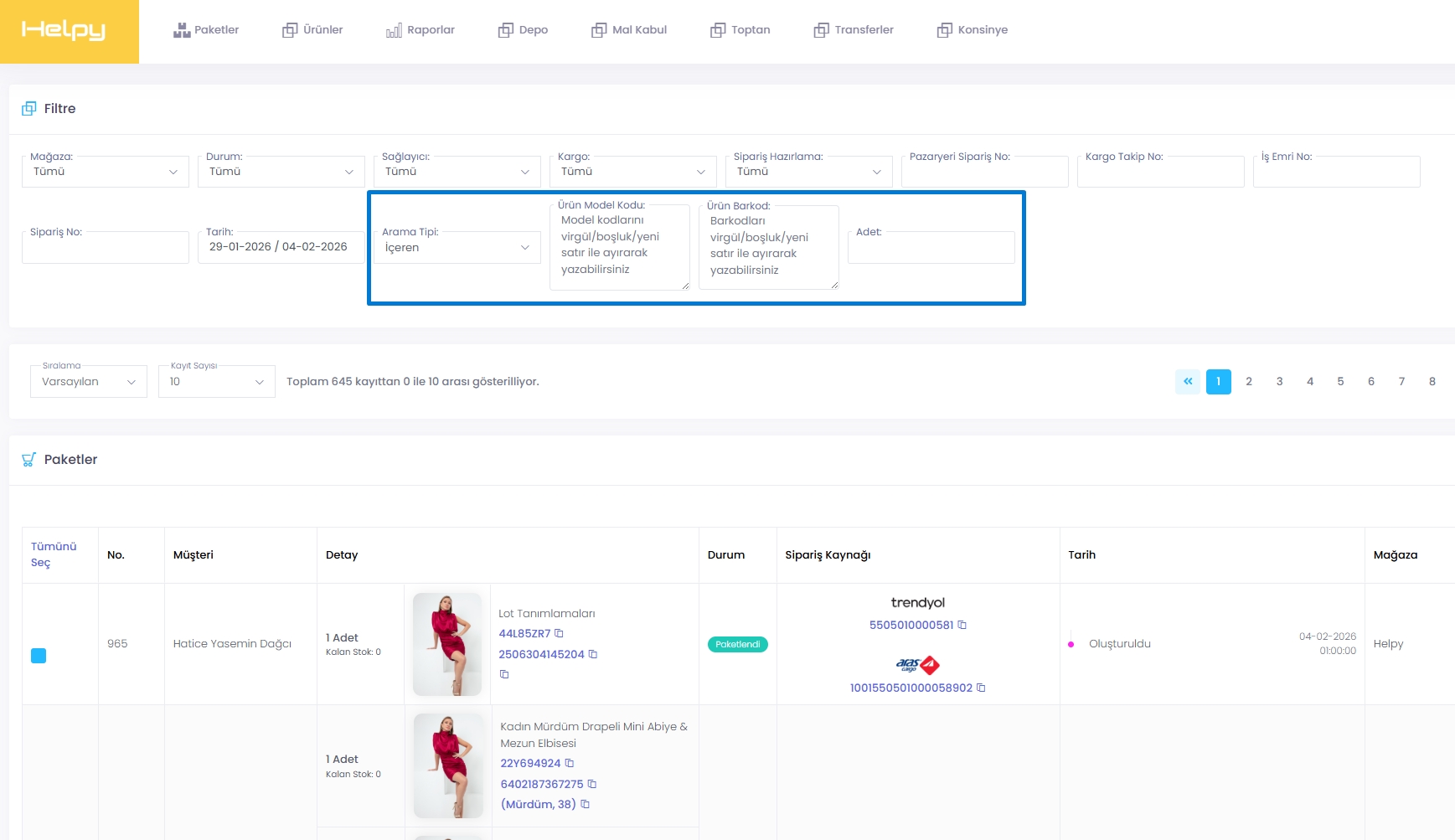Copy barcode 6402187367275 using copy icon

click(592, 784)
